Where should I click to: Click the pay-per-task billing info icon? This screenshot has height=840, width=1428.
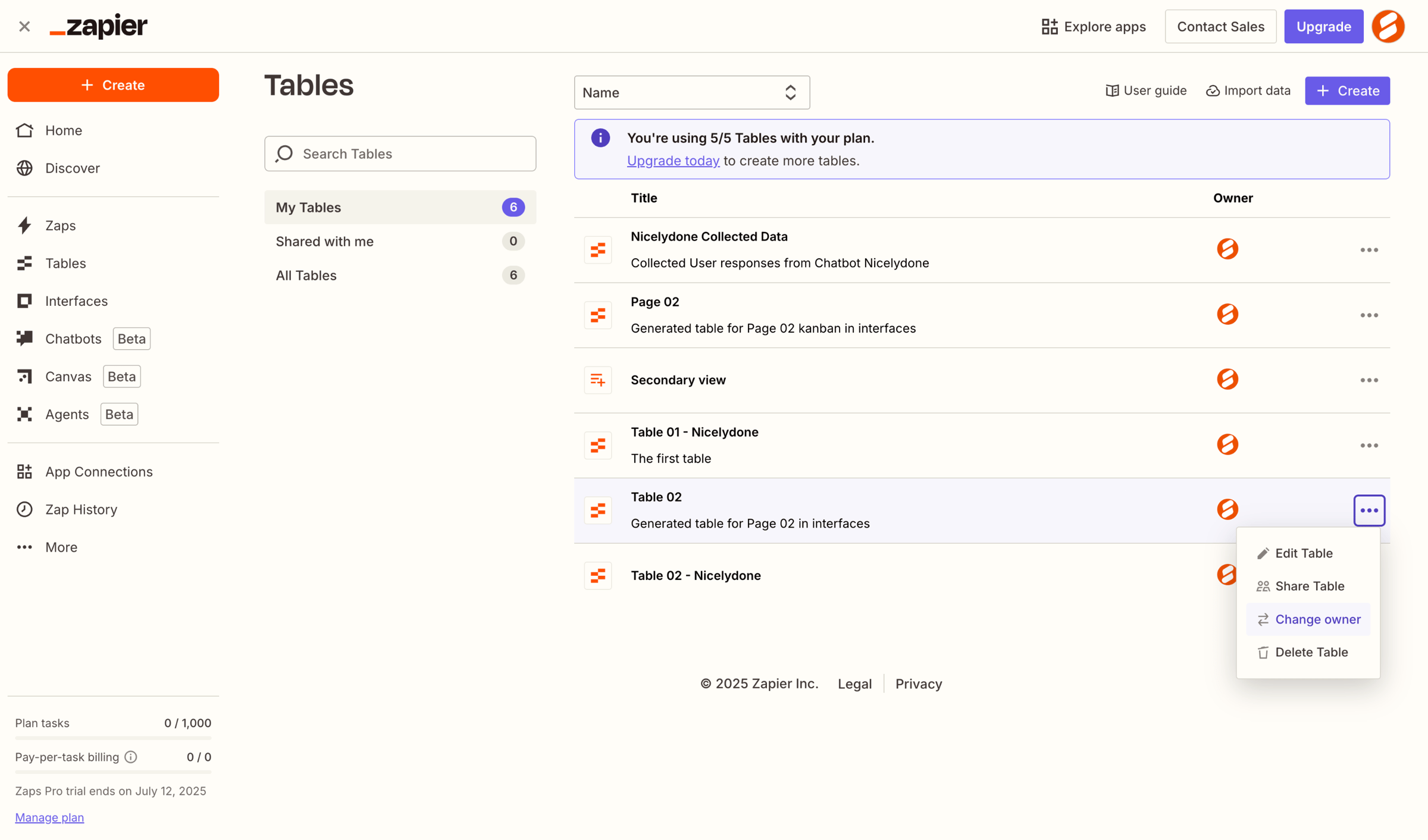click(131, 757)
